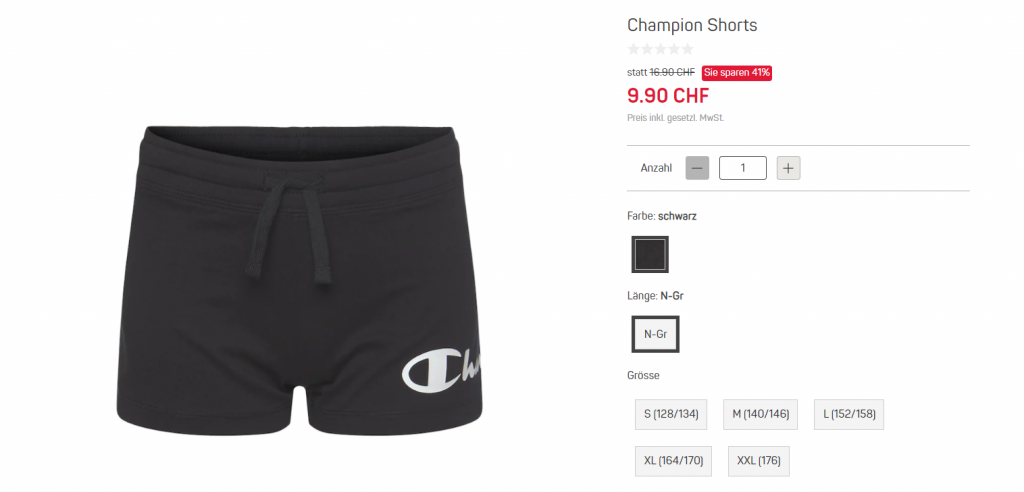Select size XXL (176)

pyautogui.click(x=759, y=461)
